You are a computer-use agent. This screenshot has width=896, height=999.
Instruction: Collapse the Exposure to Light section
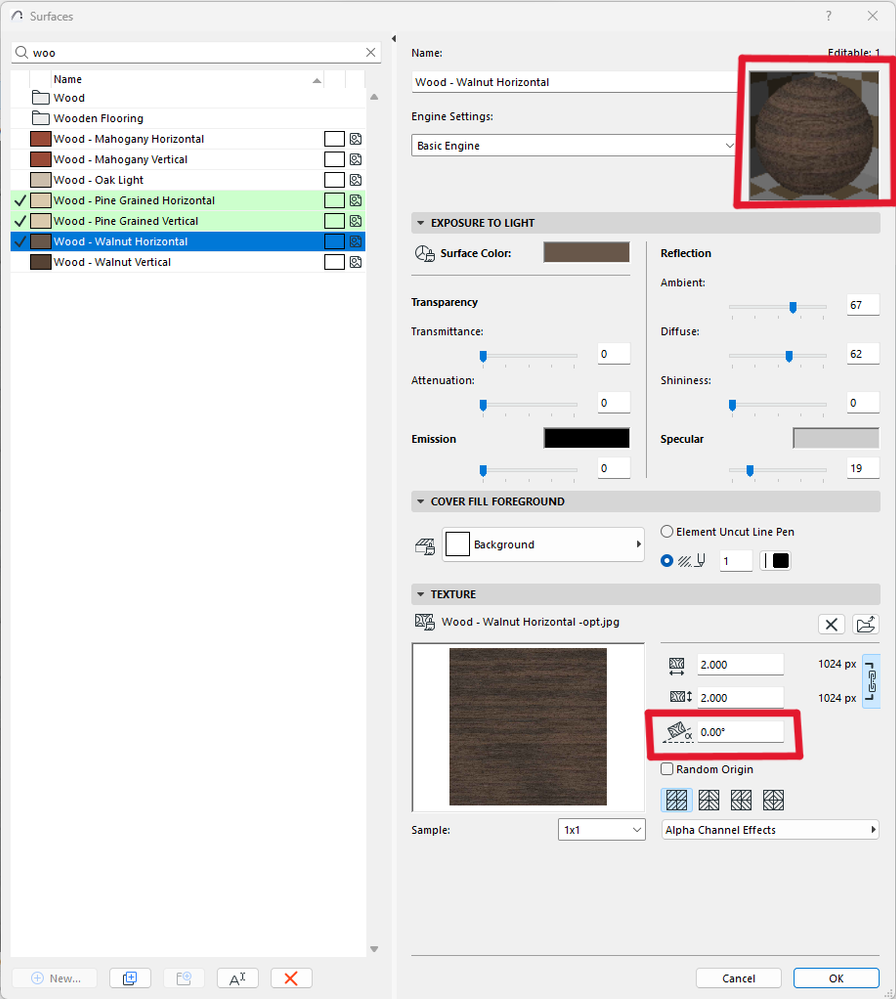[x=421, y=223]
